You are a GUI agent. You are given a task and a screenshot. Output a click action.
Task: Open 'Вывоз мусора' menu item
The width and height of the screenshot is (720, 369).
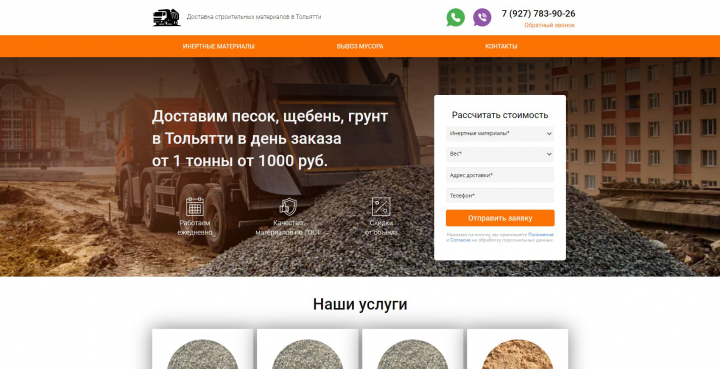coord(360,46)
